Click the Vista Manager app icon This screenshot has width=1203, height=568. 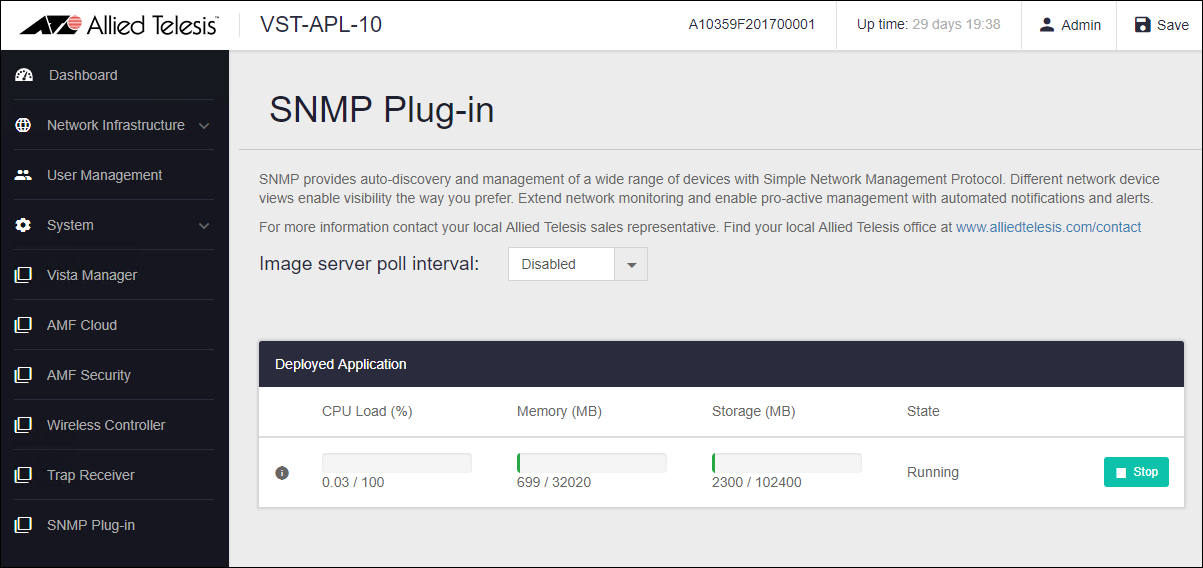pyautogui.click(x=23, y=275)
